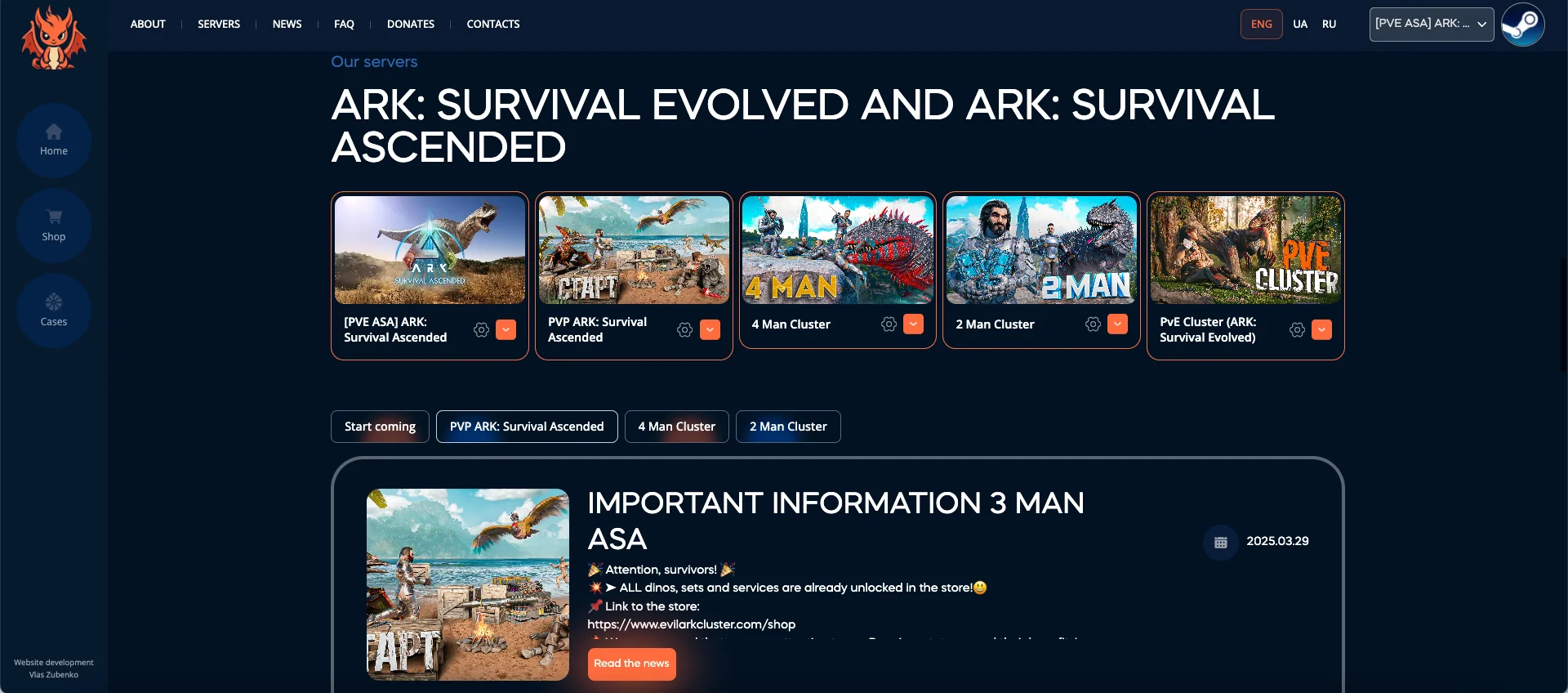Open the SERVERS menu item
This screenshot has width=1568, height=693.
pos(219,25)
